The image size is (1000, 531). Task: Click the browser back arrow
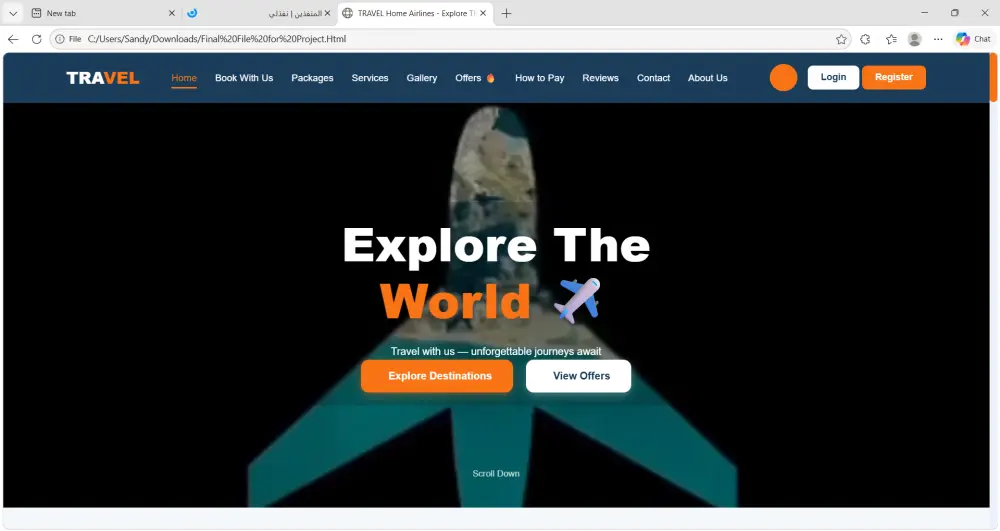(x=13, y=39)
